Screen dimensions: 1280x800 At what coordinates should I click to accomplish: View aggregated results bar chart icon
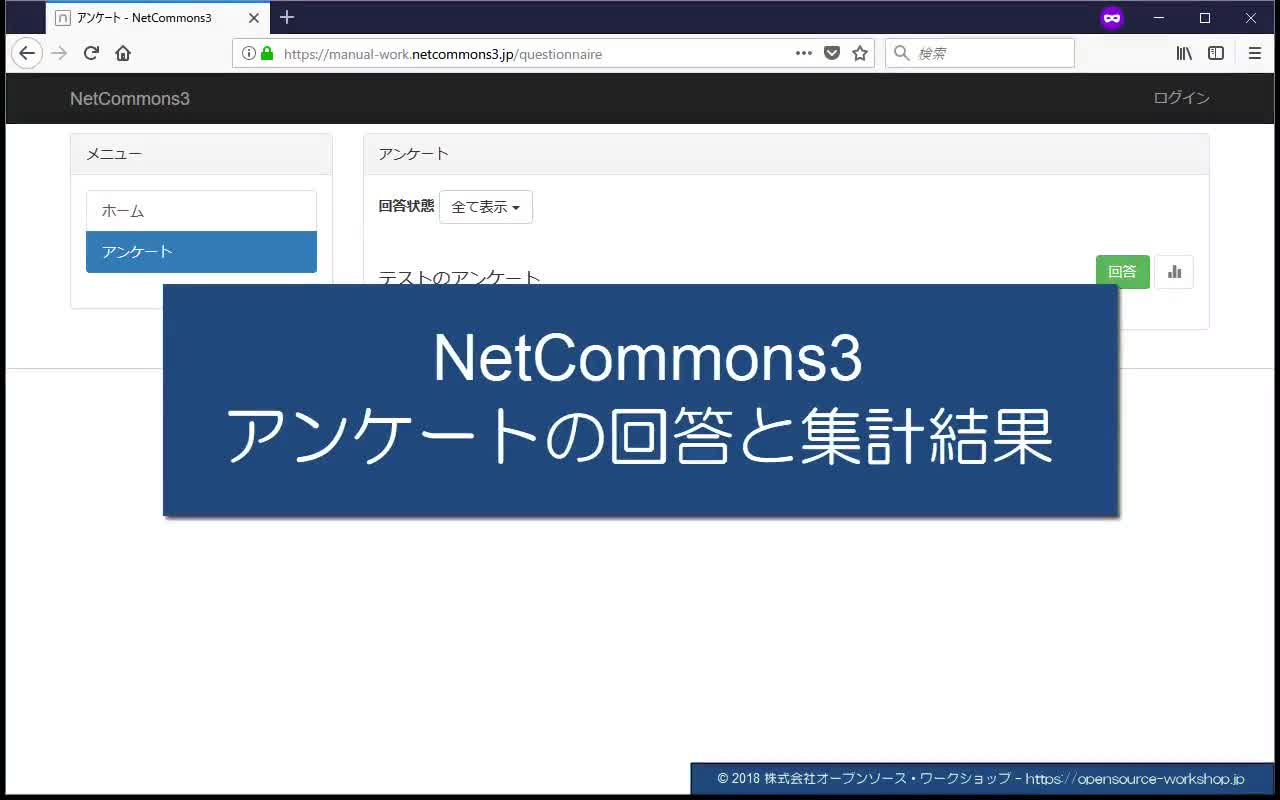[1174, 272]
